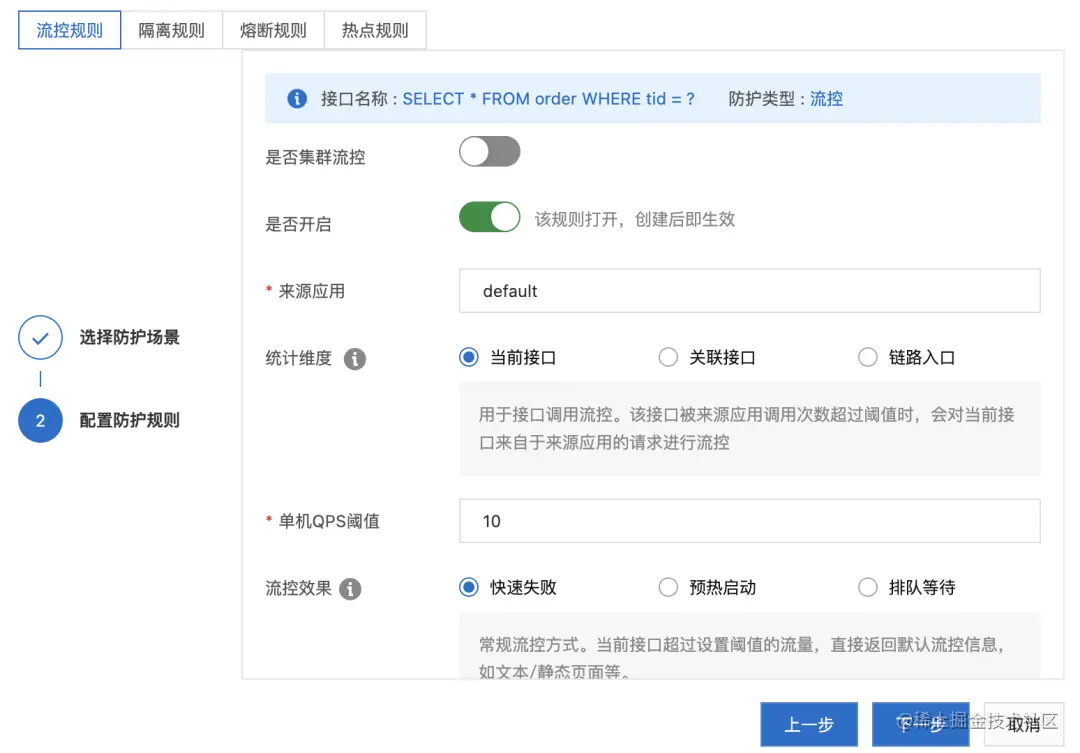Click the 下一步 button

click(x=920, y=724)
